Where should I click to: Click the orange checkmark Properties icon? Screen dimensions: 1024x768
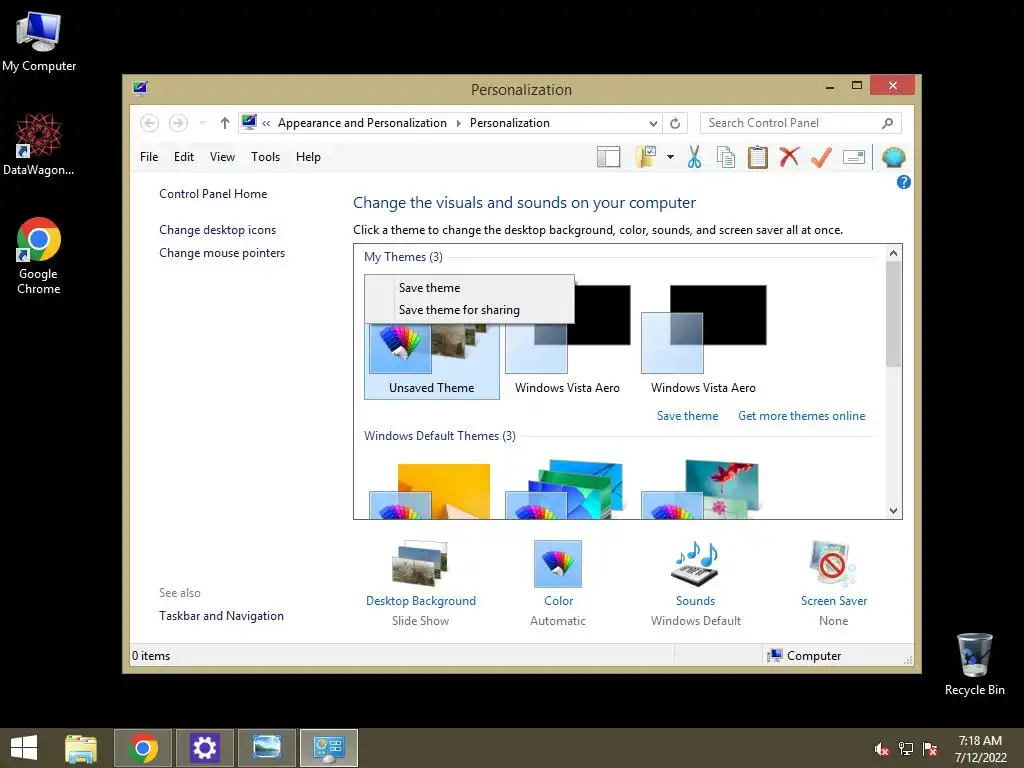pyautogui.click(x=821, y=157)
